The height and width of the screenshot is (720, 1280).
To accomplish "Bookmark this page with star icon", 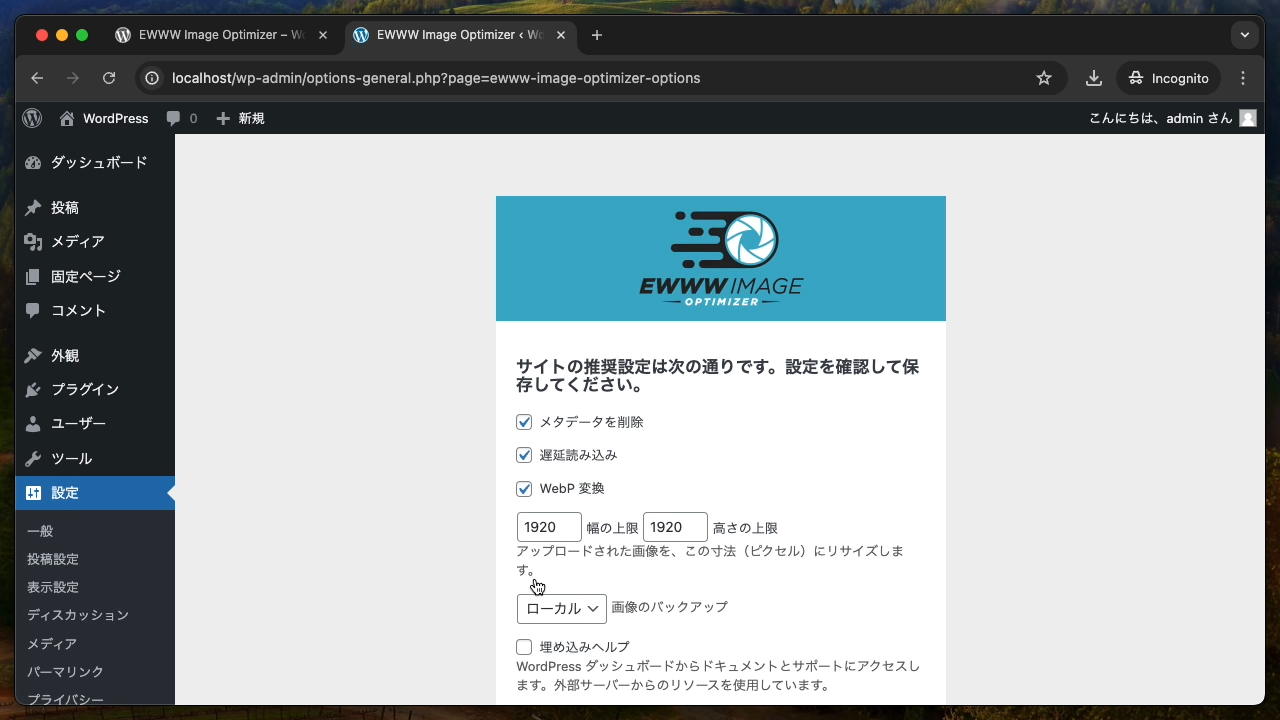I will coord(1044,78).
